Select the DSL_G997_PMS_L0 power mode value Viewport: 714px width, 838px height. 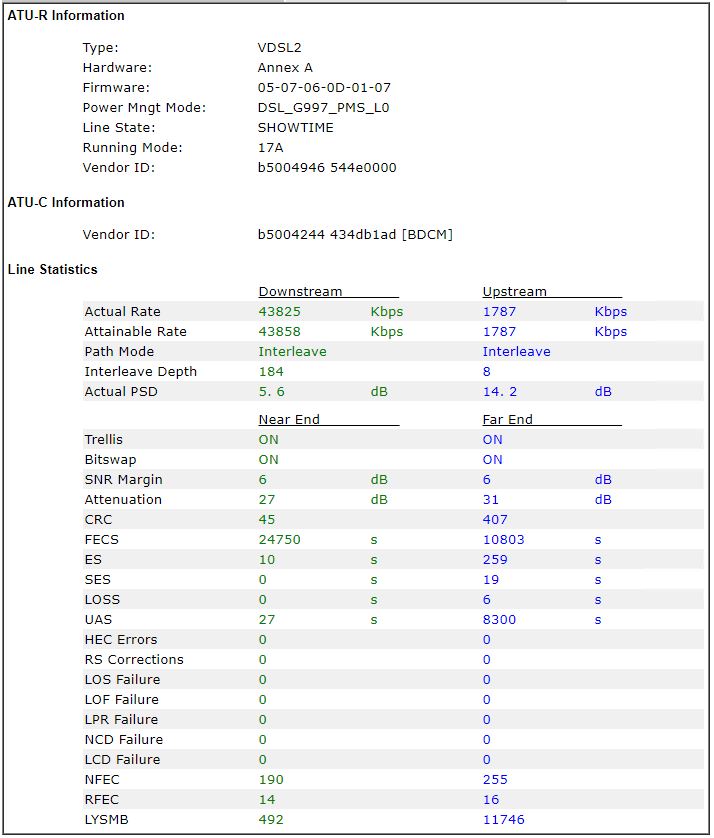(x=324, y=108)
